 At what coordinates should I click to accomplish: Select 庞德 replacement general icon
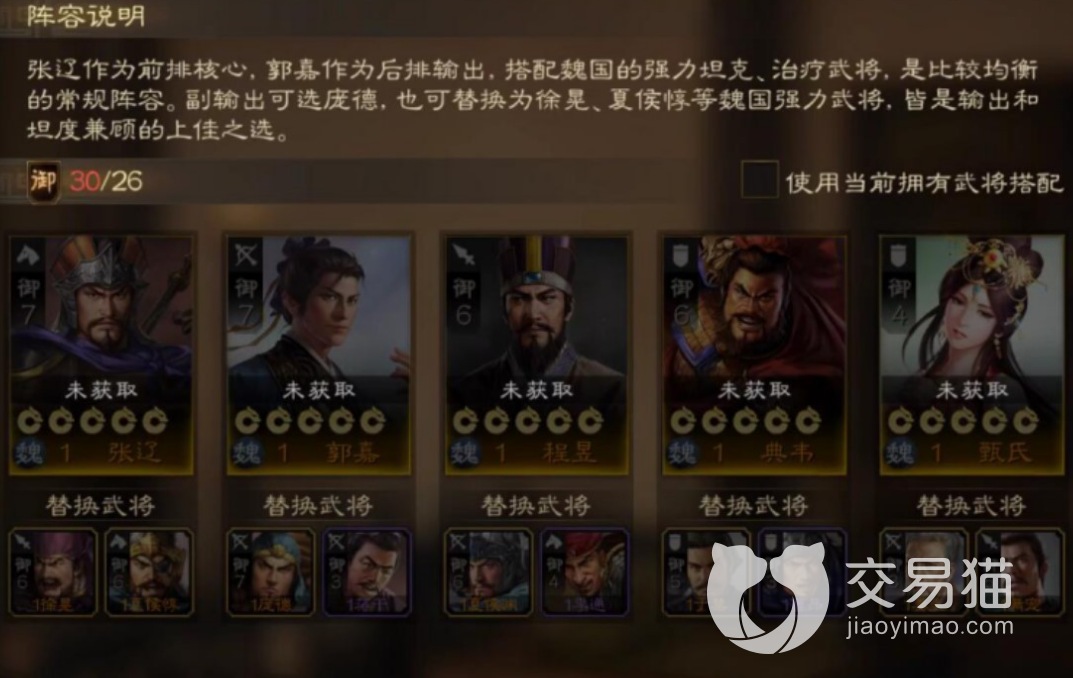coord(271,572)
